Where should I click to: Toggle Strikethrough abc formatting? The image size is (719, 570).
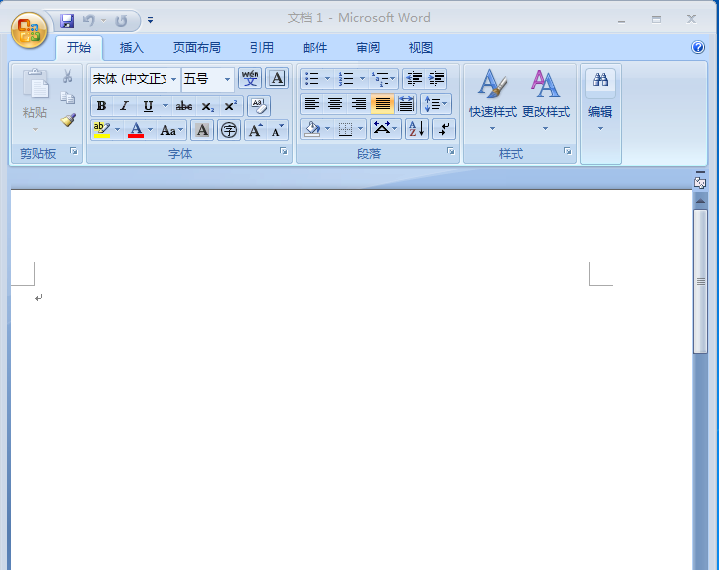[x=184, y=106]
